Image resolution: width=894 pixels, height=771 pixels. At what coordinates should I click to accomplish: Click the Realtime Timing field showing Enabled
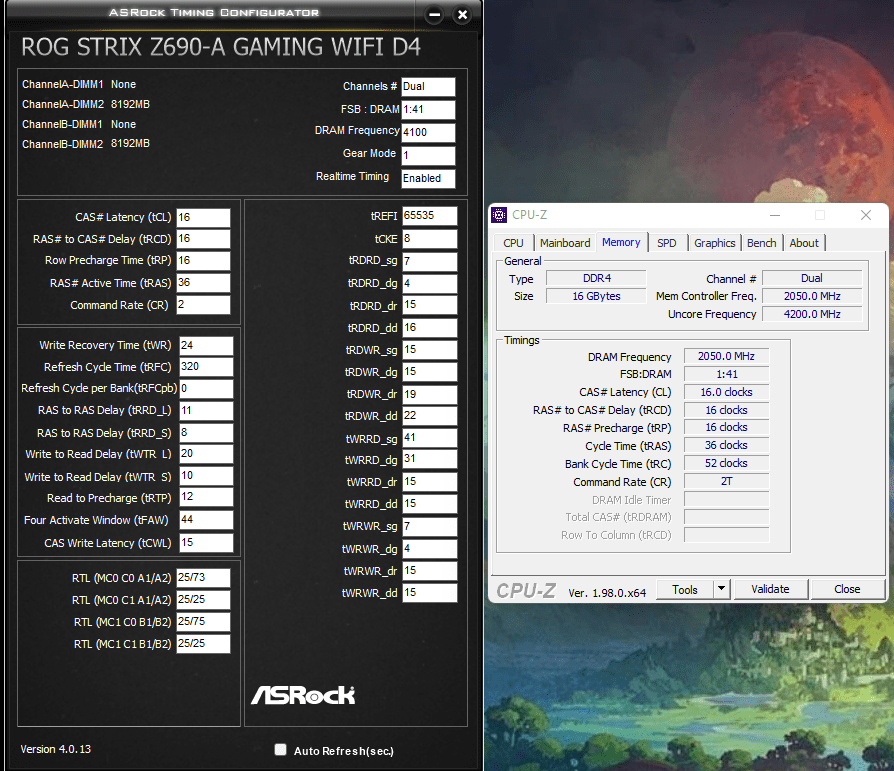click(428, 178)
